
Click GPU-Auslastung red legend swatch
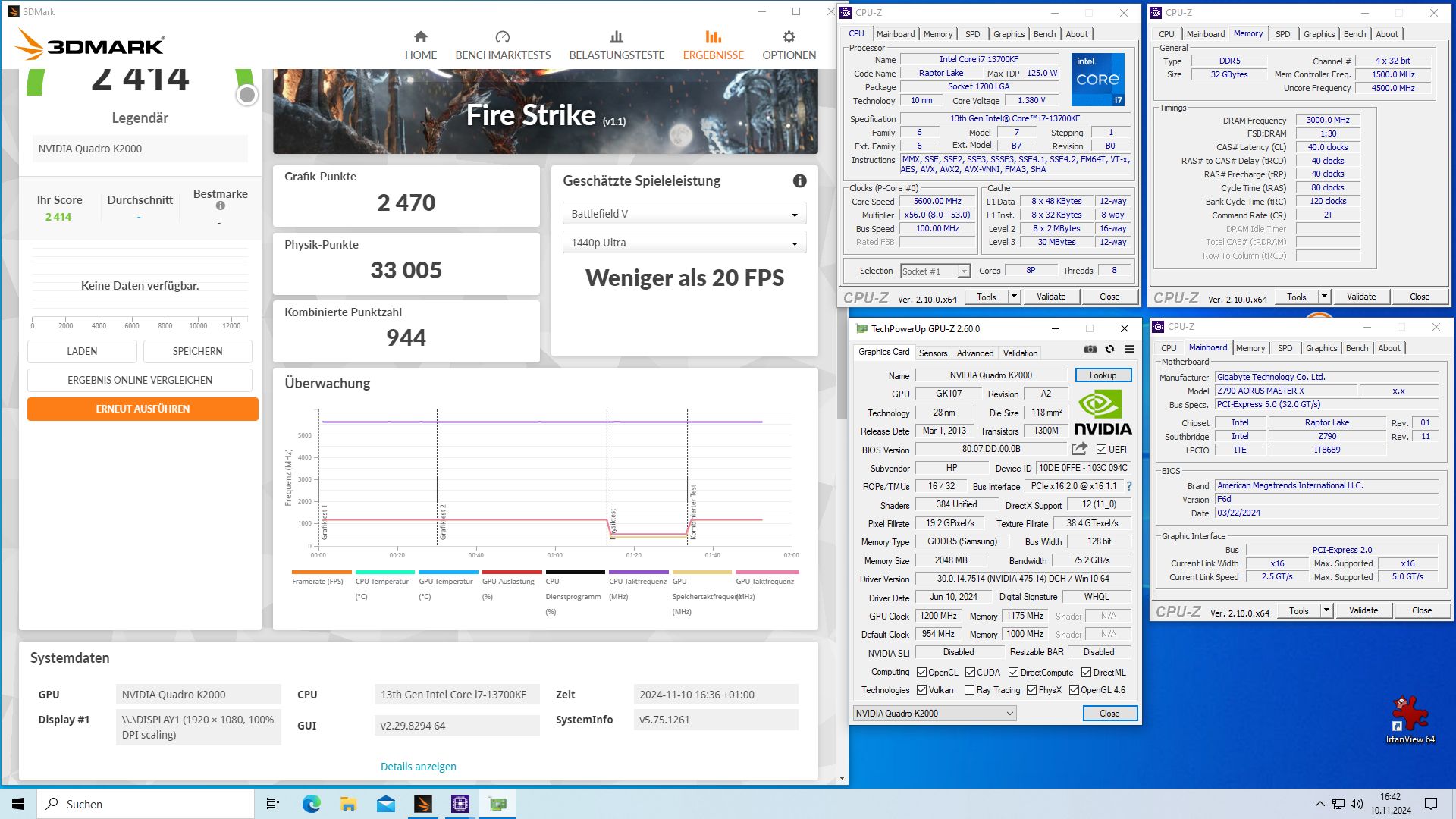[x=512, y=573]
